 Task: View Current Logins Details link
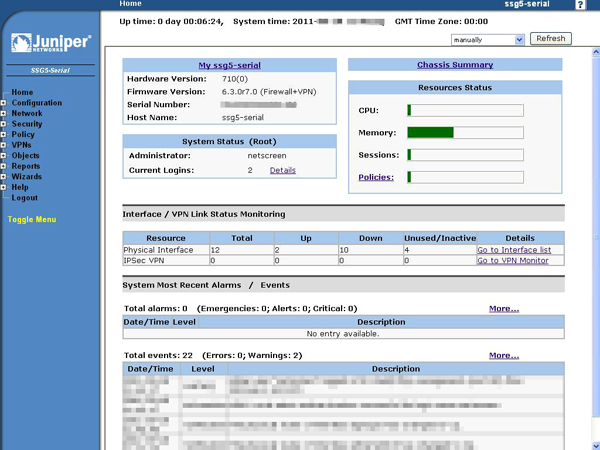coord(283,170)
